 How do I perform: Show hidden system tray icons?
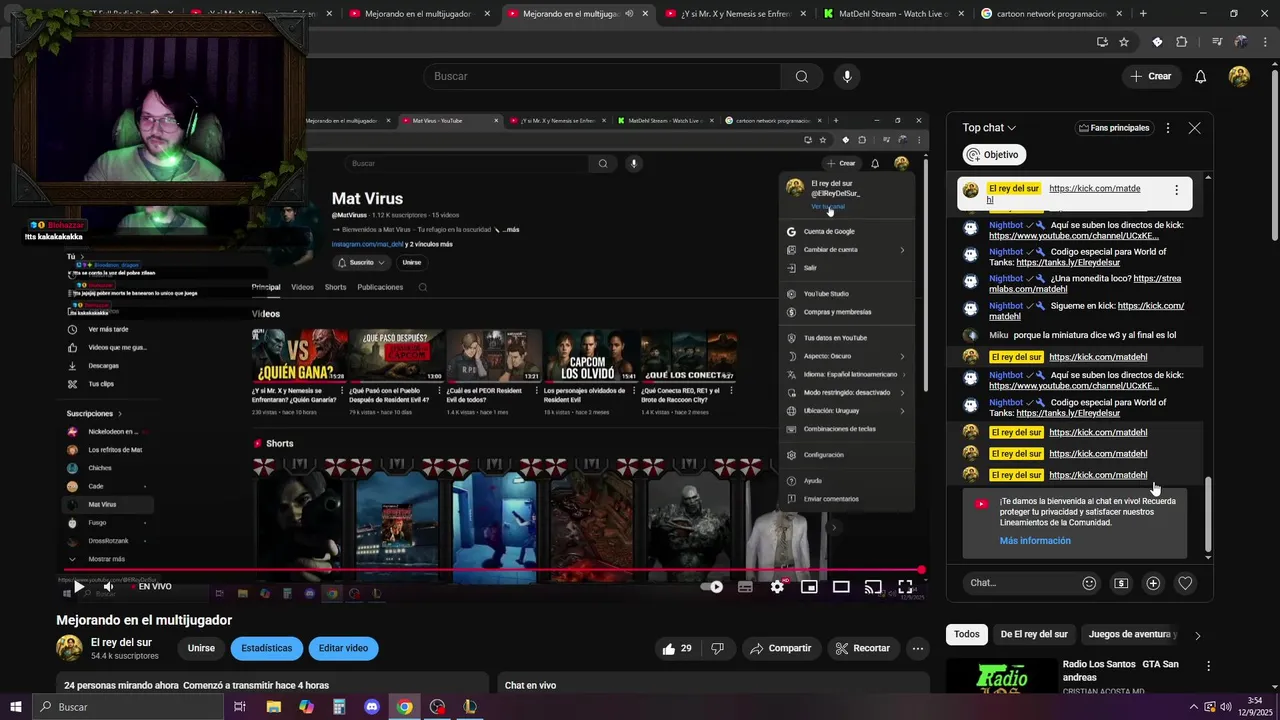(x=1194, y=707)
